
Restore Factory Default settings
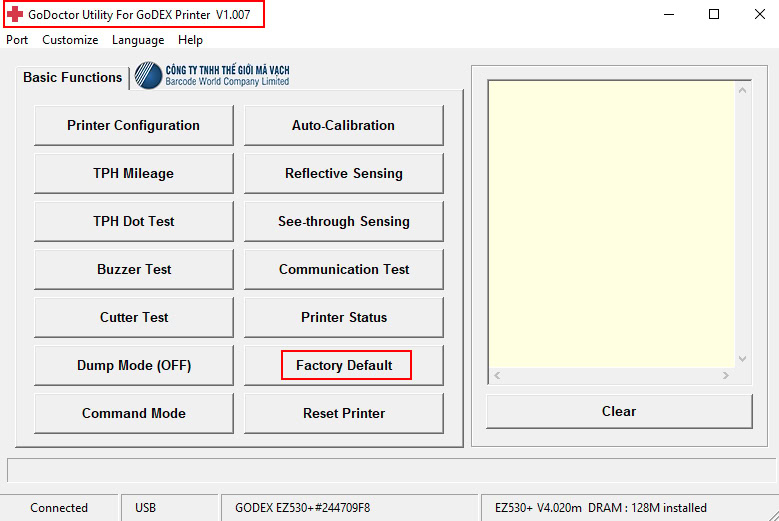(343, 365)
